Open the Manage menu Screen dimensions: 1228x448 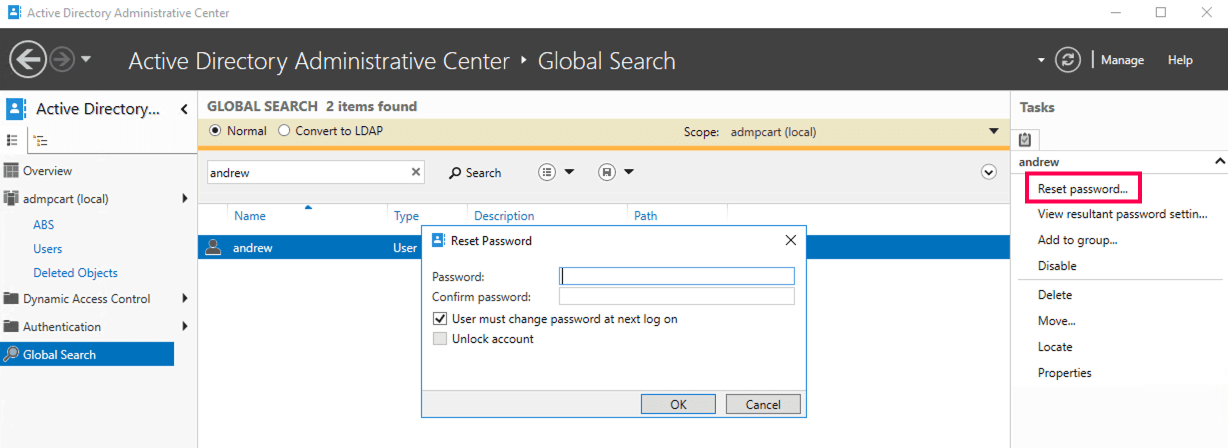[x=1122, y=60]
